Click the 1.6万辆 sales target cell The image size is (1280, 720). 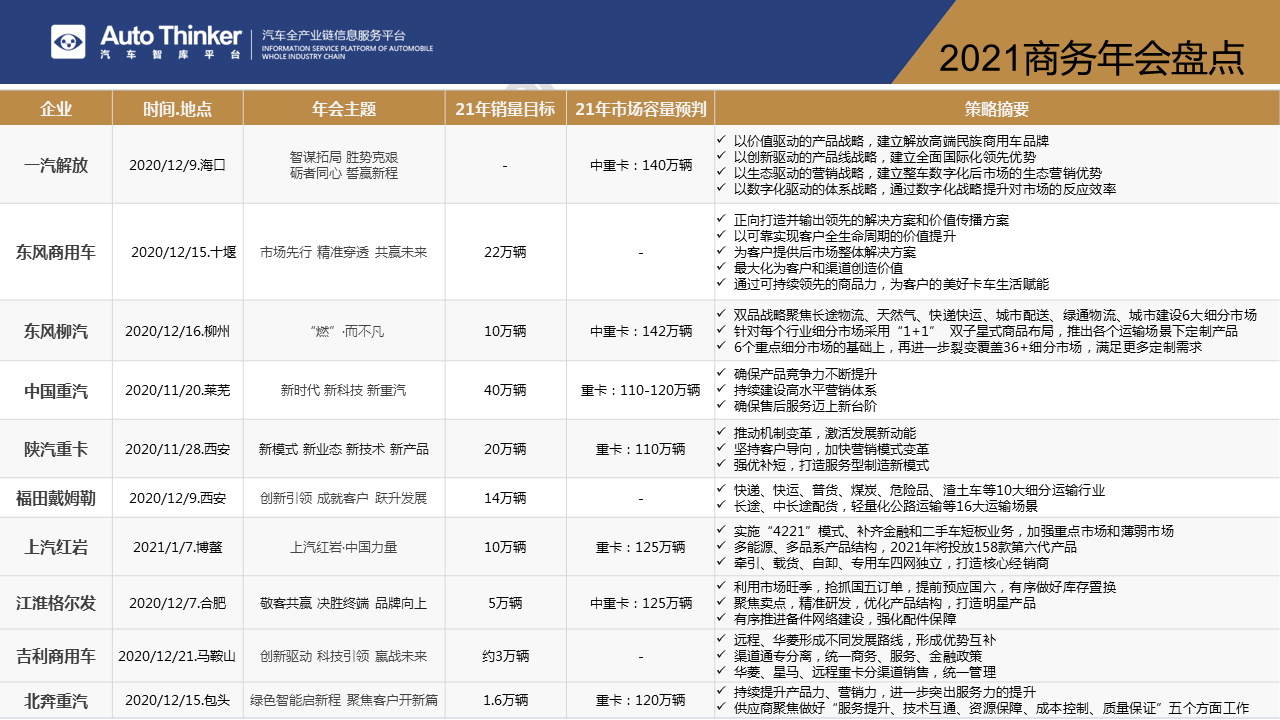click(x=505, y=701)
